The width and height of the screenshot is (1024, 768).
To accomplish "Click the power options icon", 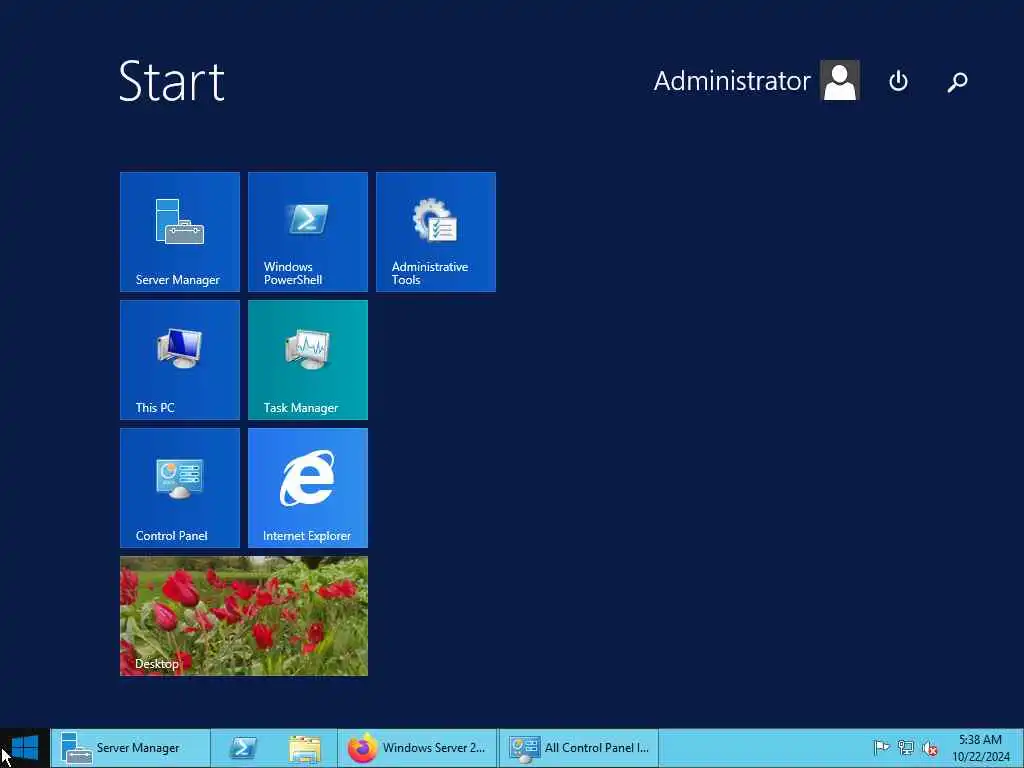I will click(898, 81).
